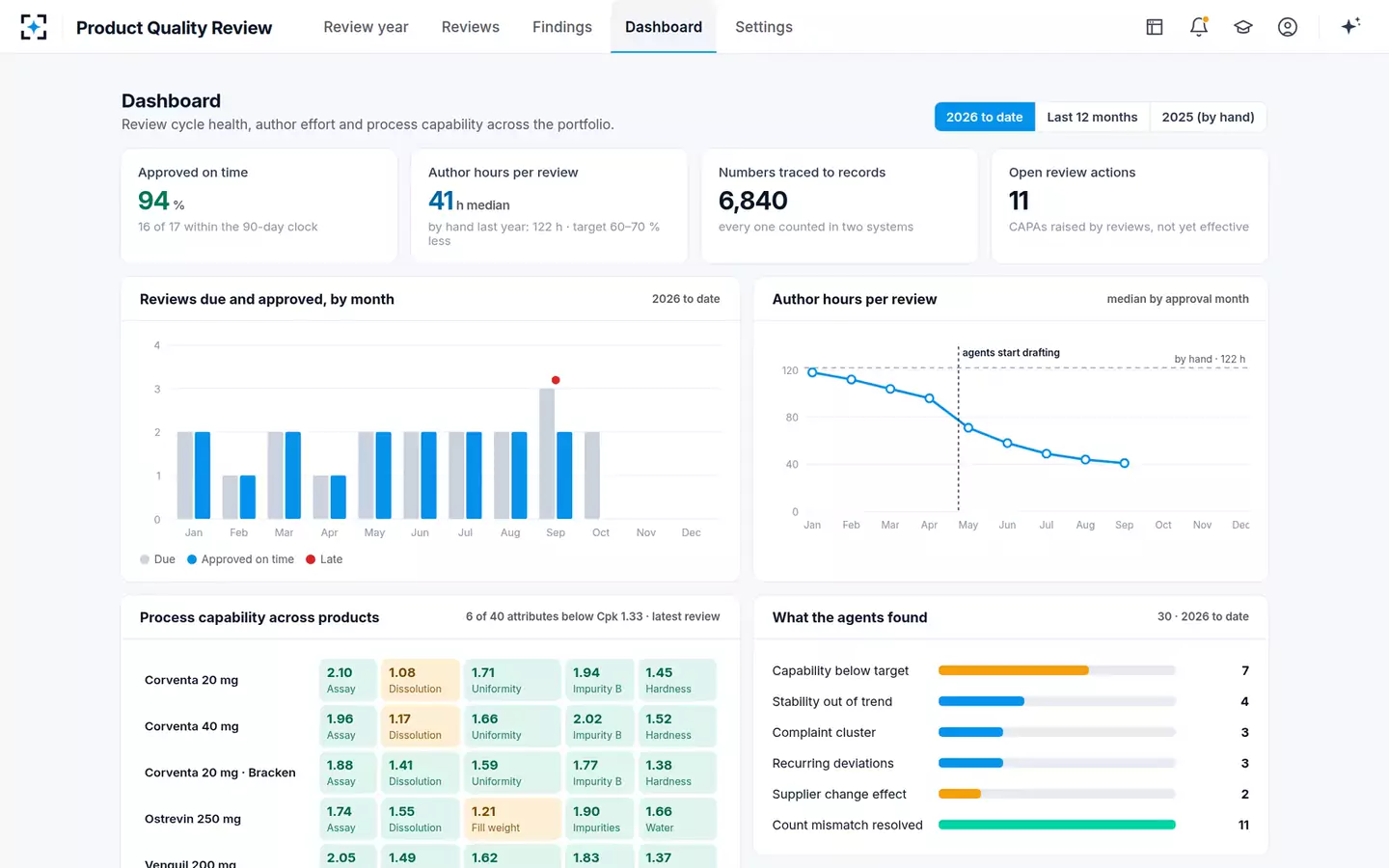
Task: Toggle the Late legend item
Action: 324,559
